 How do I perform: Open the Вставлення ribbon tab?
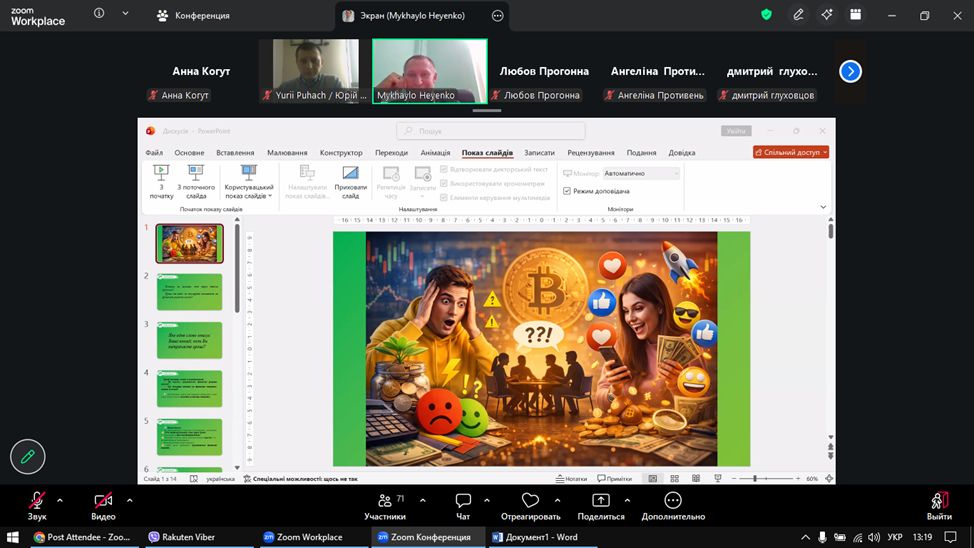click(235, 153)
